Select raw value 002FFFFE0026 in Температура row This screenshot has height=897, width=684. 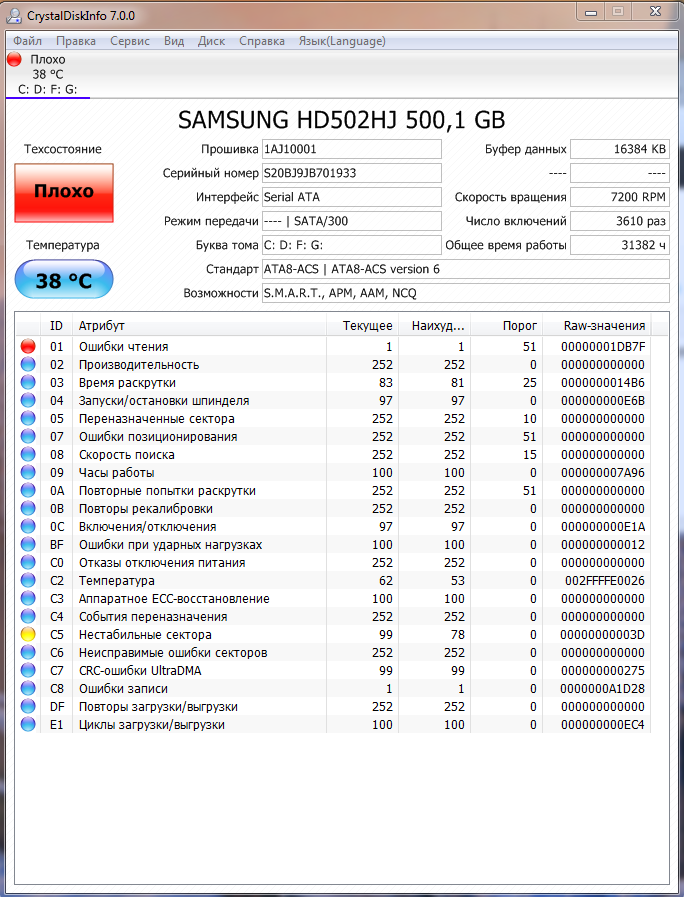(x=605, y=581)
